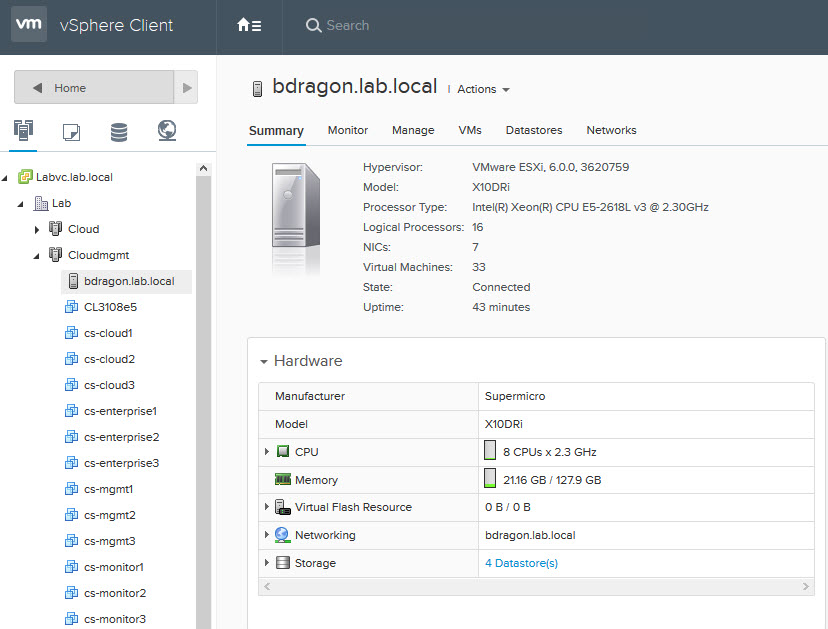Click the host icon beside bdragon.lab.local title

257,87
